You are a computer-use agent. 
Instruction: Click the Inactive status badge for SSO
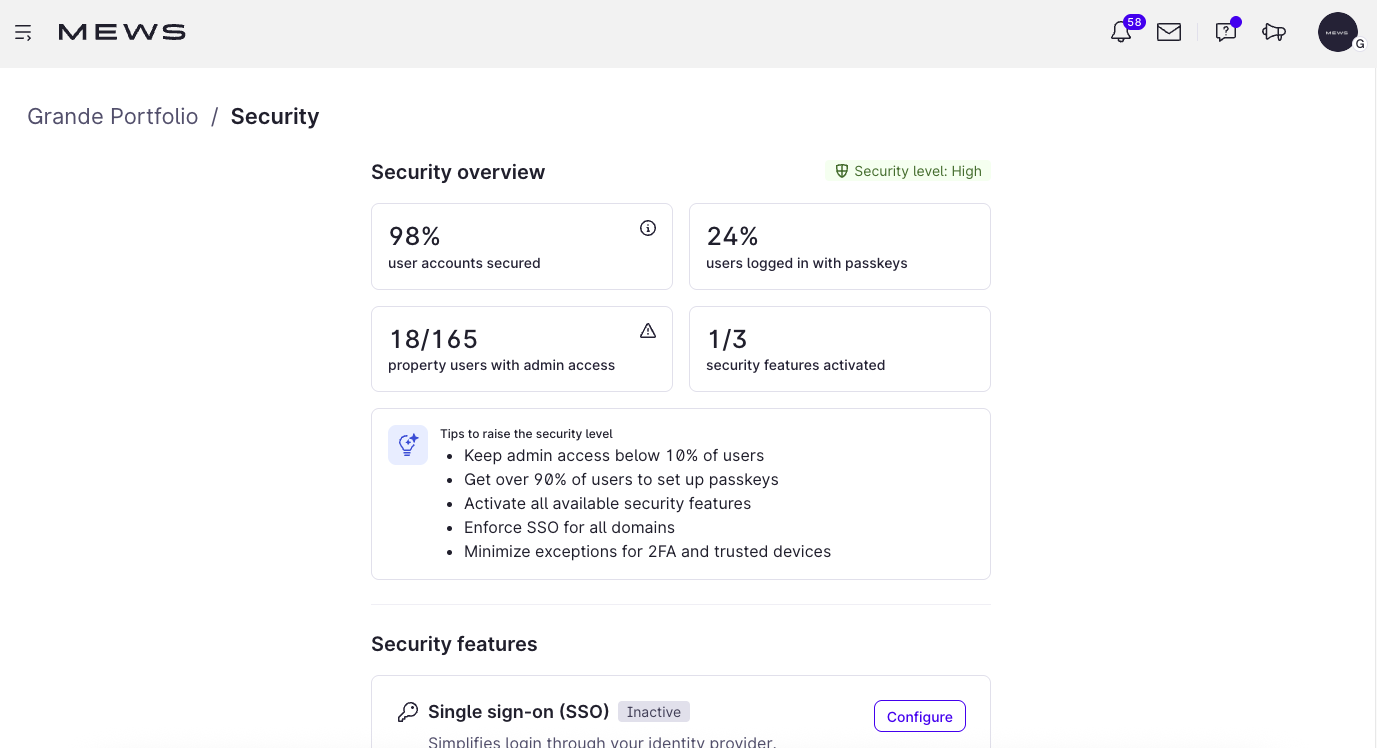[654, 711]
